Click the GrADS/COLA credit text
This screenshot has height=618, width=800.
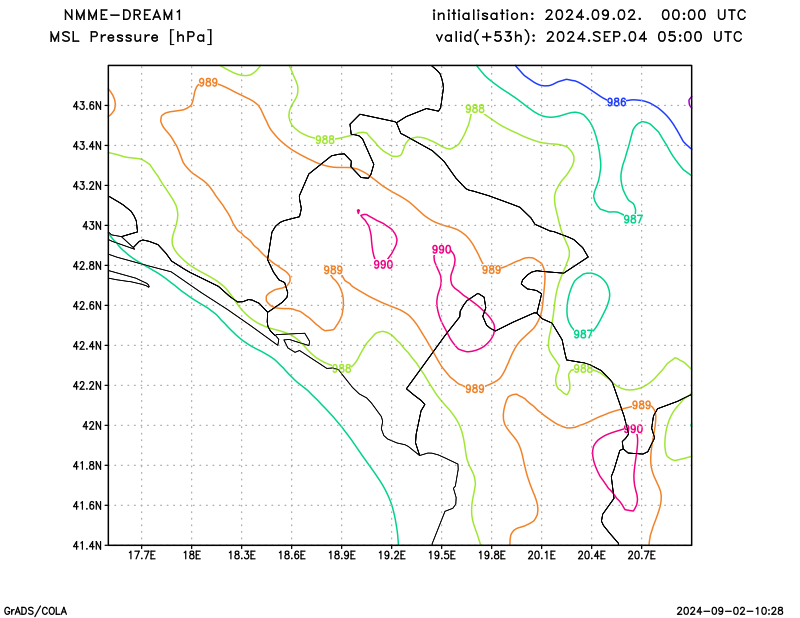coord(35,611)
